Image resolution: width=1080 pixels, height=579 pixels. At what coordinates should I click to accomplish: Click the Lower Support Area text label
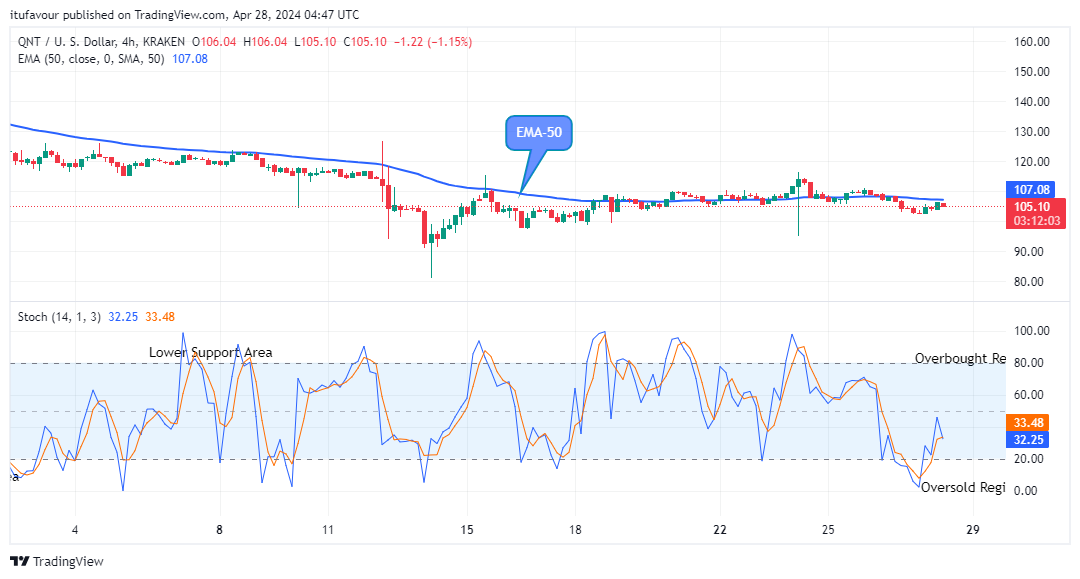(211, 352)
